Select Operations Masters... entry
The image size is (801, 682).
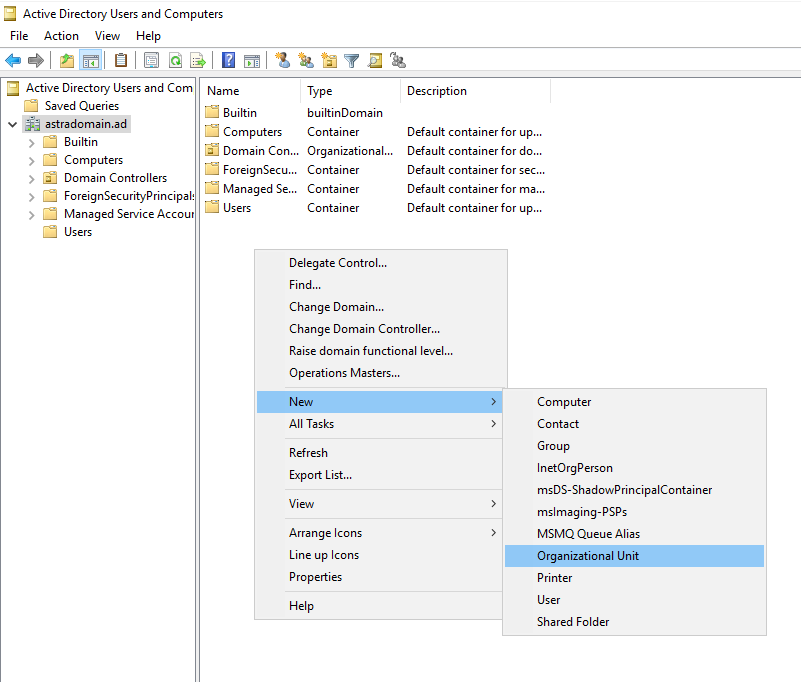click(381, 373)
